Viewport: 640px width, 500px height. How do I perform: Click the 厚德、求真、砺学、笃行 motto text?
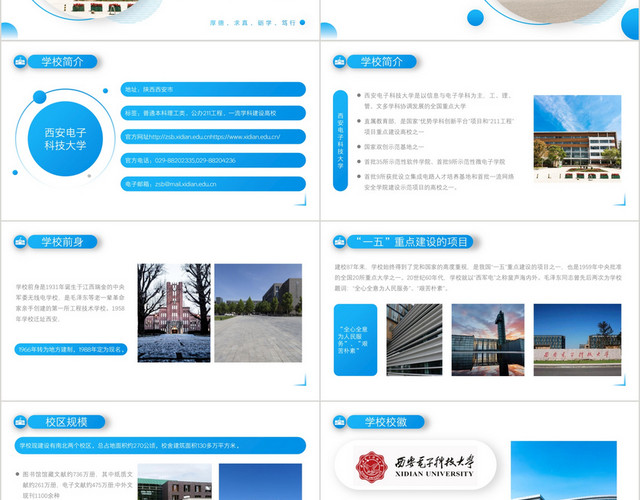click(253, 23)
